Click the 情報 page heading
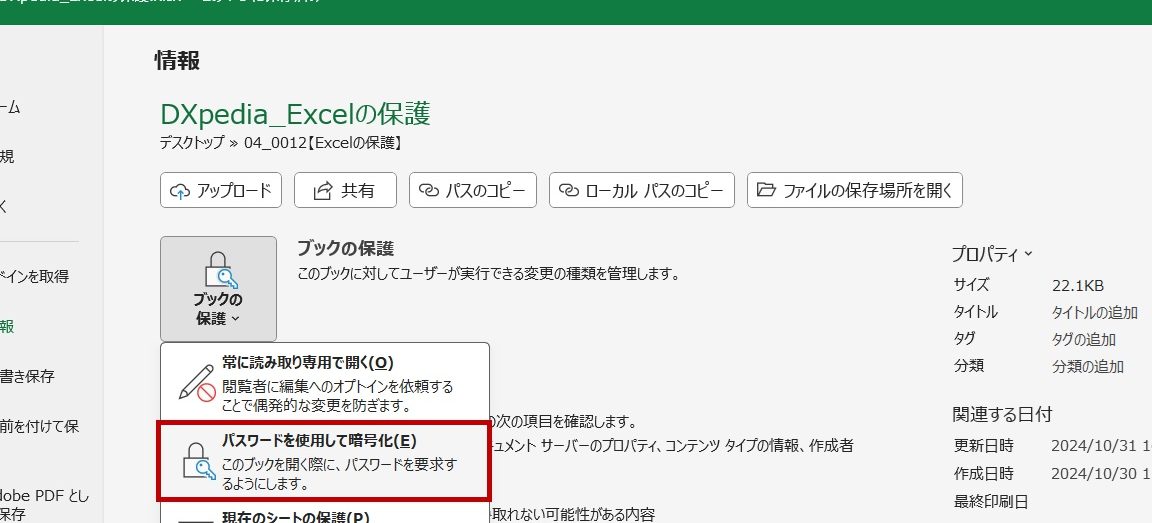 coord(177,61)
